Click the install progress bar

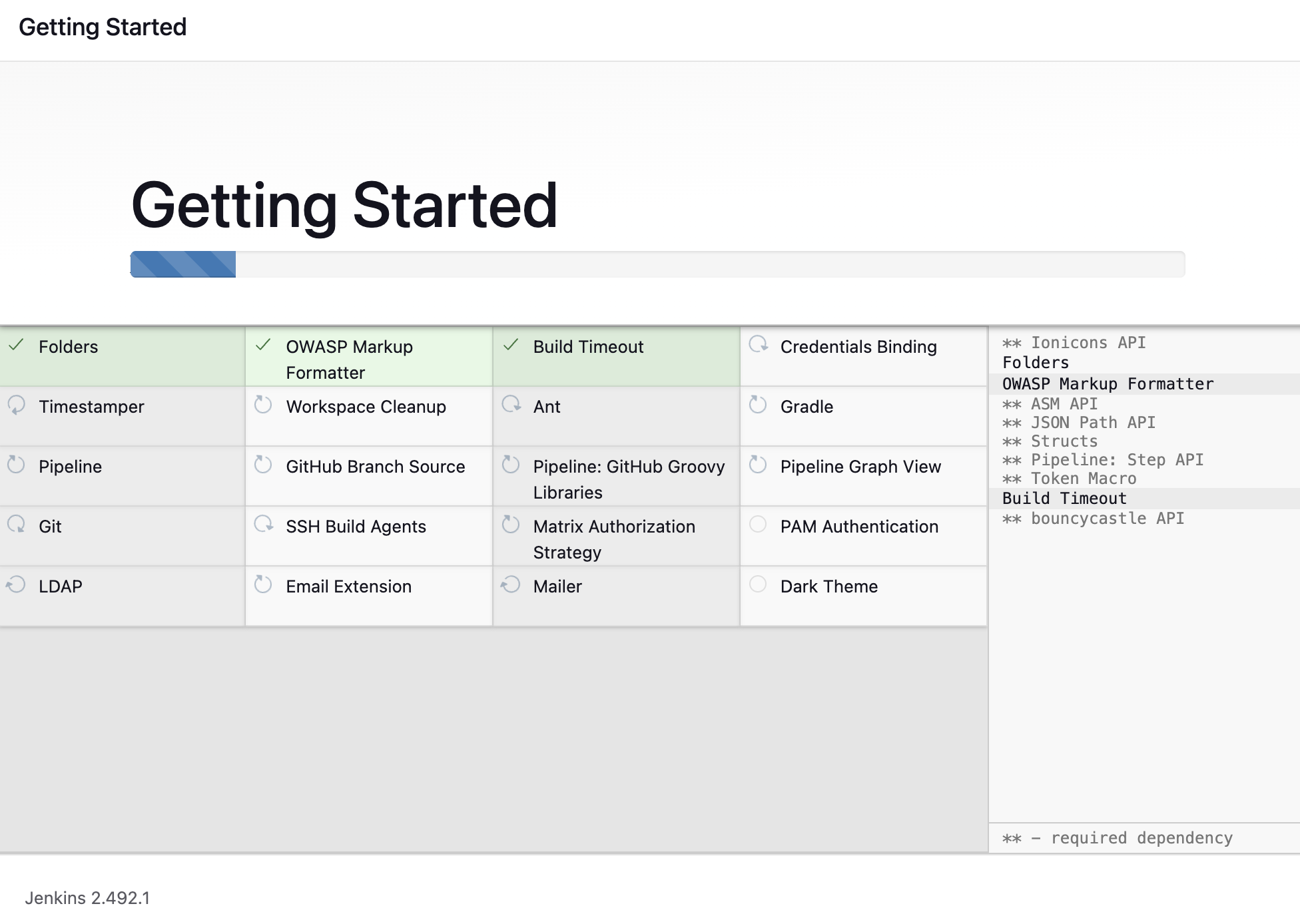(x=657, y=264)
